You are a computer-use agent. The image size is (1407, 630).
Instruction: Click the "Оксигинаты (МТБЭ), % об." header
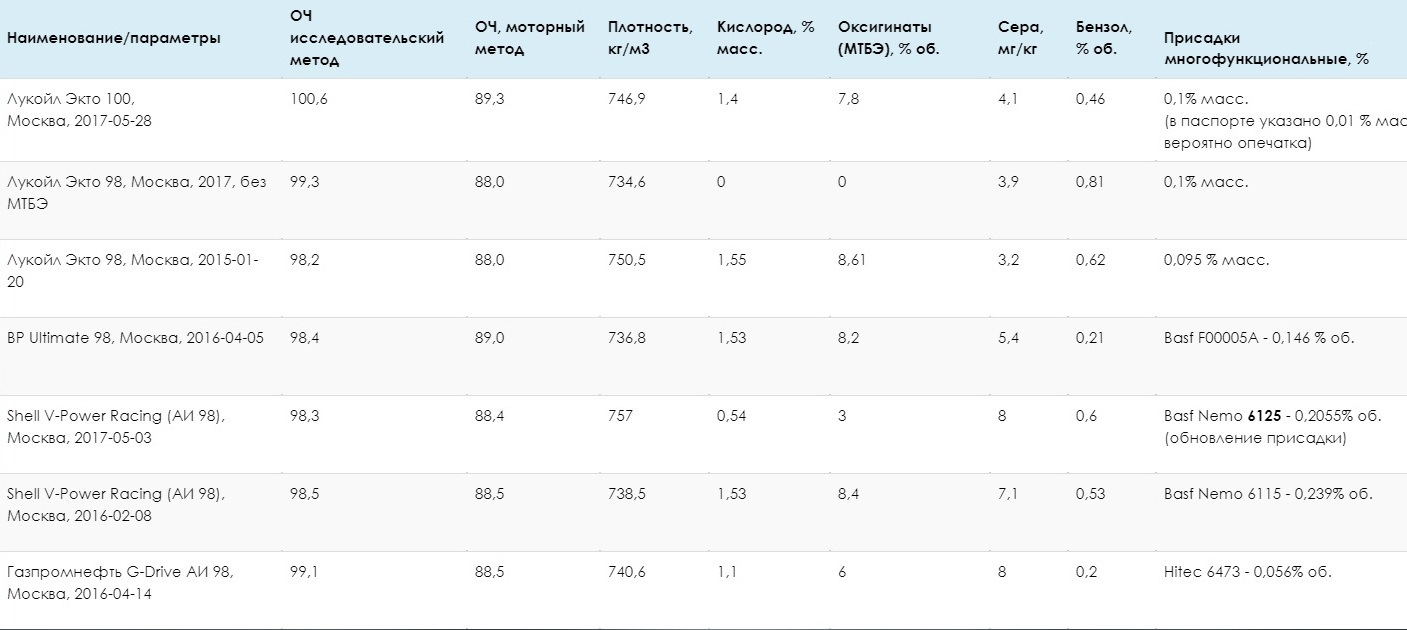889,38
